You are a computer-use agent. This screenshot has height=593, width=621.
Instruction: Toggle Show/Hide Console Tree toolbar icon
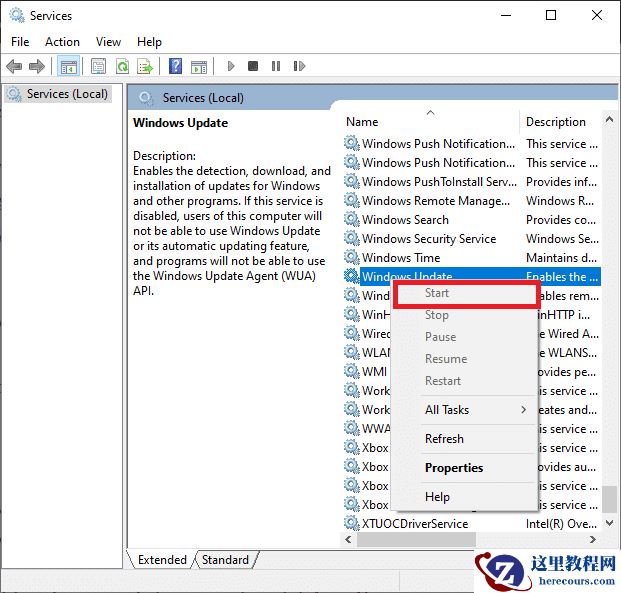pyautogui.click(x=69, y=66)
